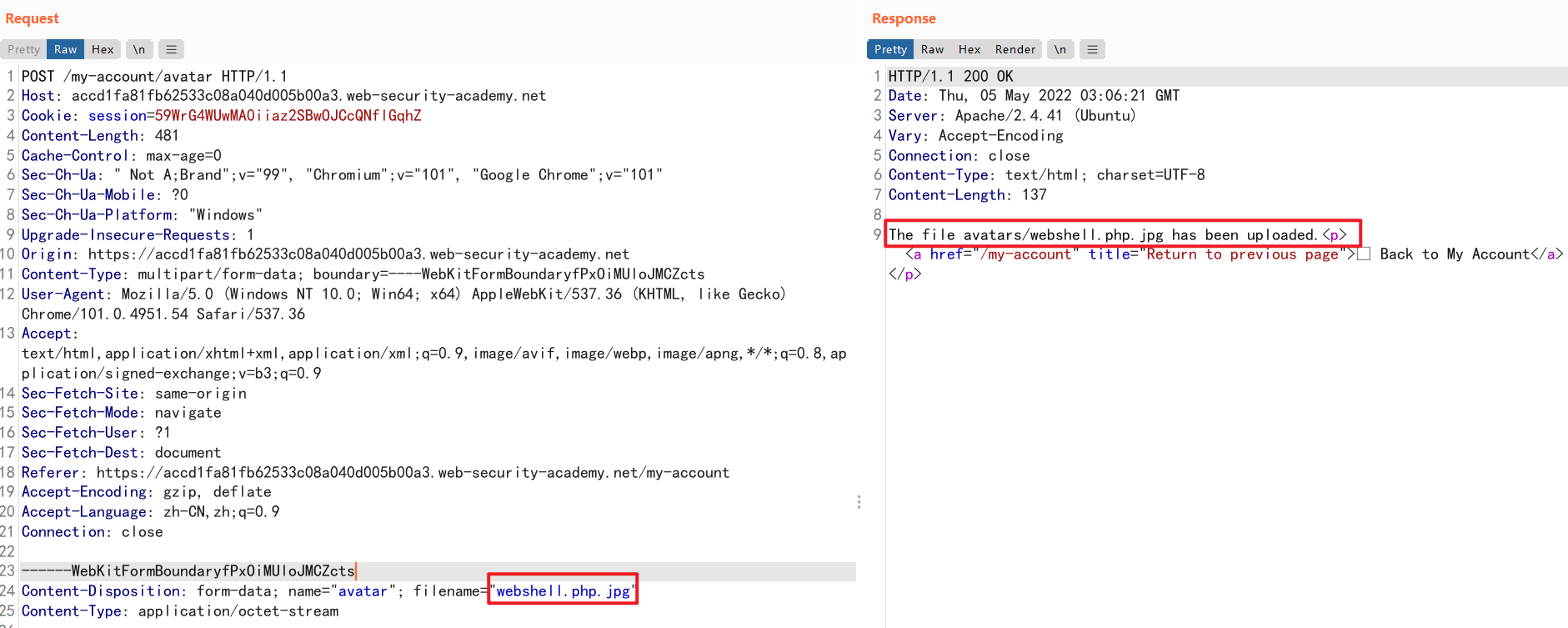Click the file has been uploaded message

tap(1103, 234)
